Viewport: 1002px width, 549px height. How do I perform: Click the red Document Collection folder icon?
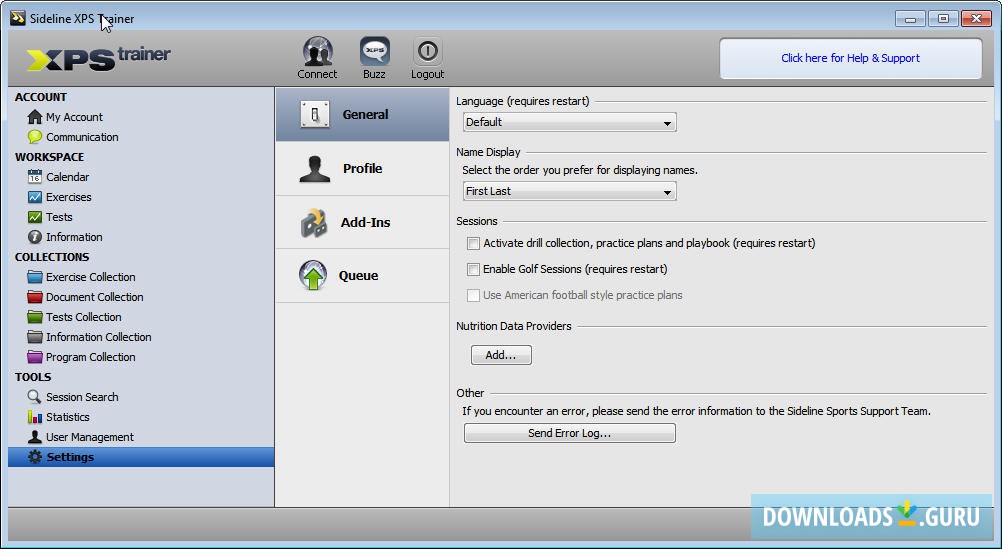(x=35, y=297)
